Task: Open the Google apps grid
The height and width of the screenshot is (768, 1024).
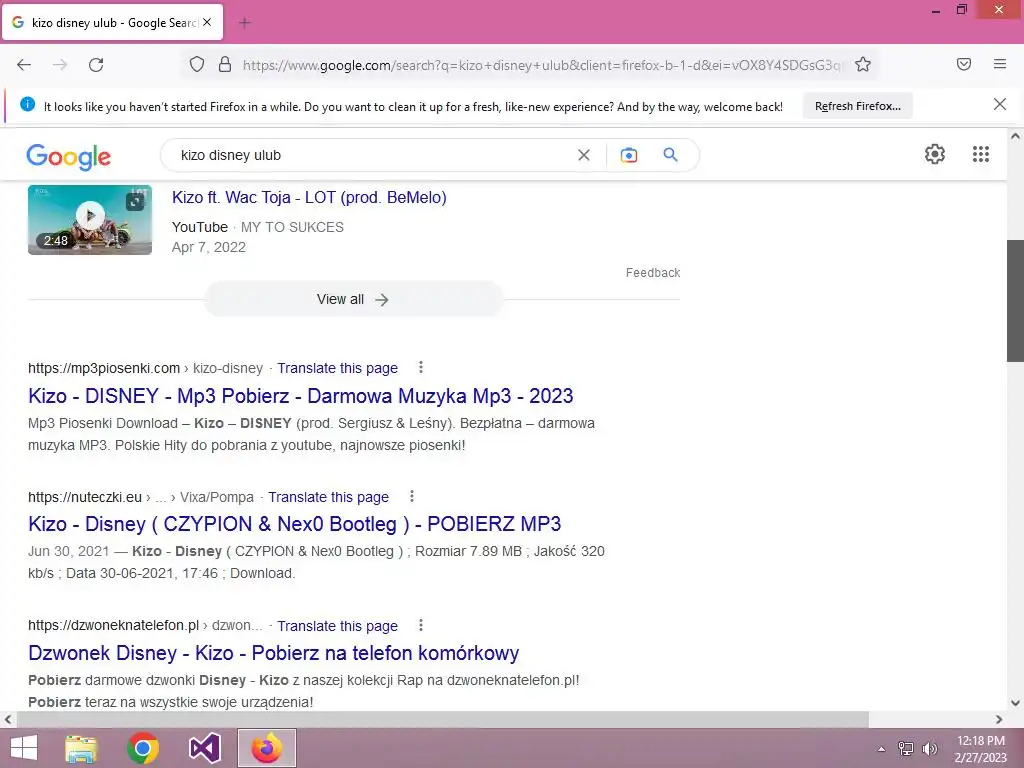Action: [x=981, y=154]
